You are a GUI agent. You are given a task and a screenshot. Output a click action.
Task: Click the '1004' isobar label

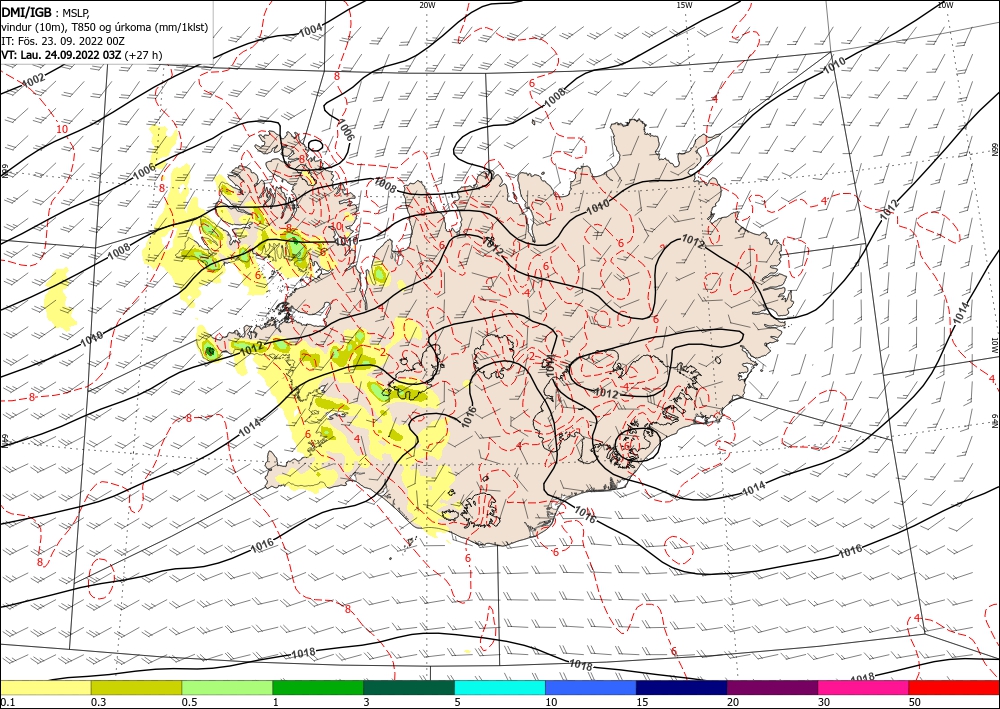311,30
